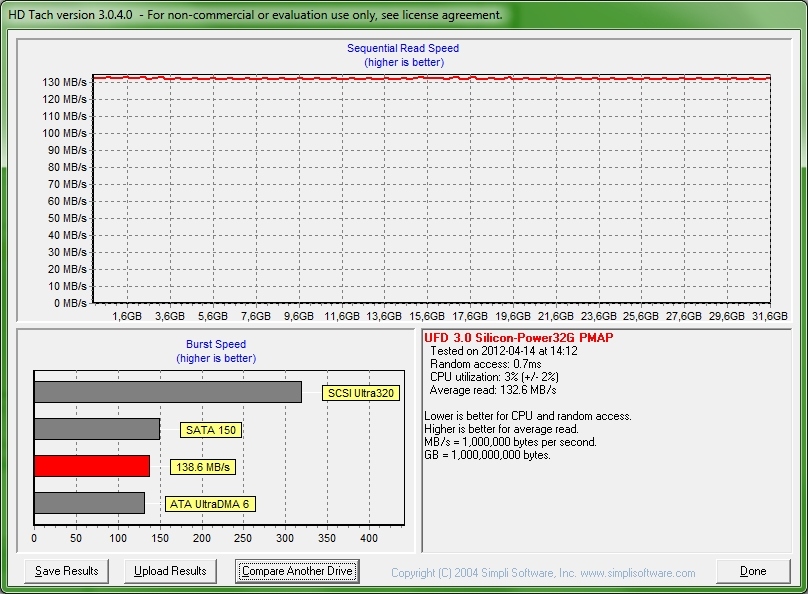Click the 23,6GB axis label
This screenshot has height=594, width=808.
[598, 316]
